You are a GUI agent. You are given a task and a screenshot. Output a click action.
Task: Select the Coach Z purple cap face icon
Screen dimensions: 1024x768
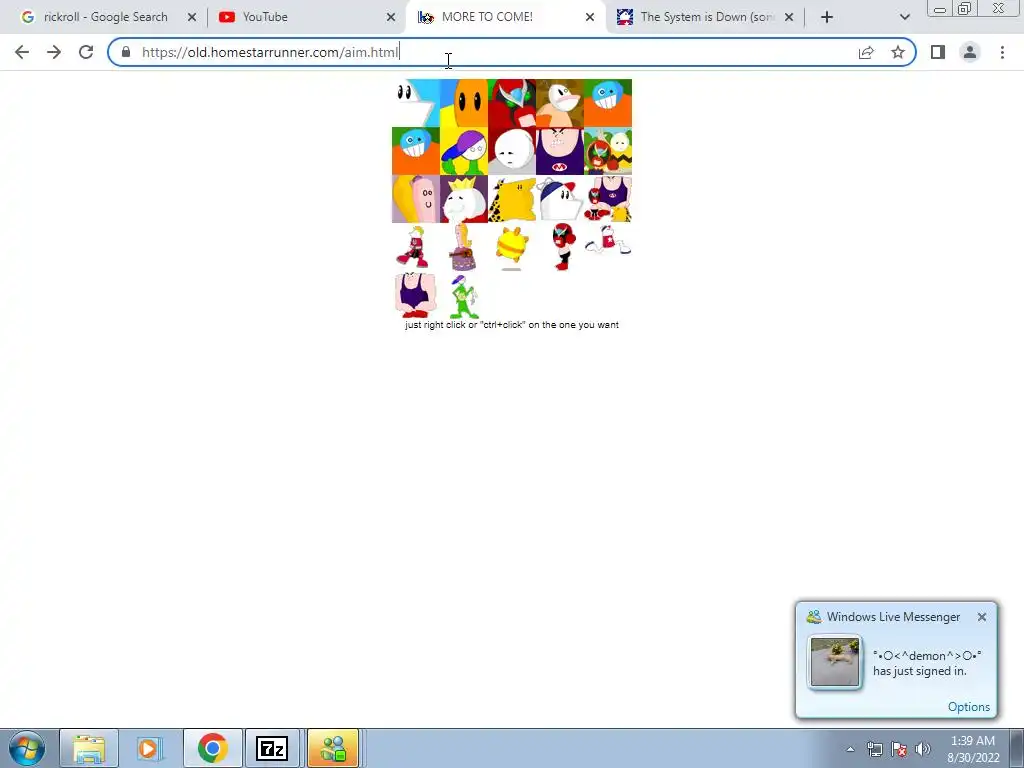pos(464,152)
